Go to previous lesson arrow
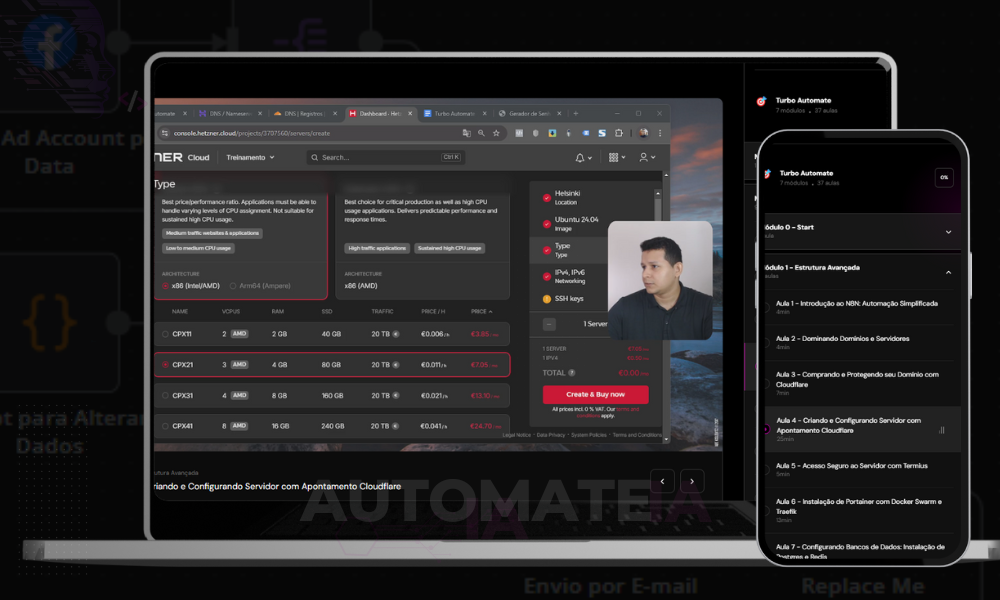Screen dimensions: 1000x600 tap(662, 481)
